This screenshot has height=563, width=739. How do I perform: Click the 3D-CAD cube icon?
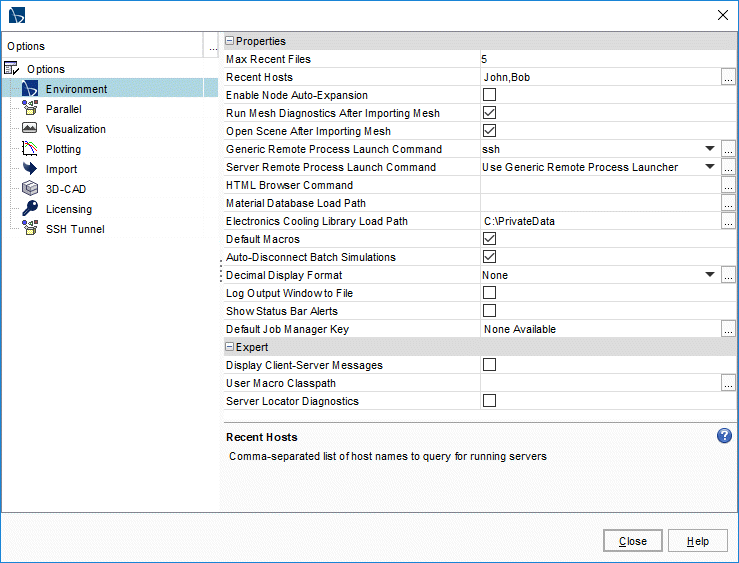(x=29, y=189)
